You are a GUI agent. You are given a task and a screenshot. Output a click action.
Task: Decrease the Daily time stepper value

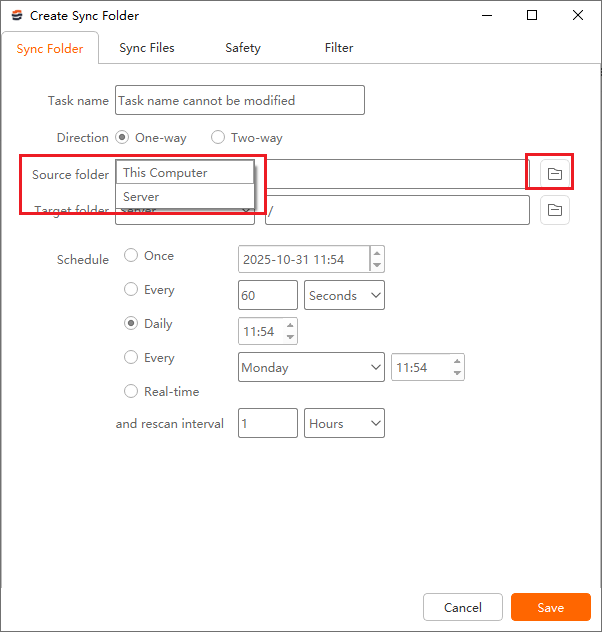click(x=290, y=337)
